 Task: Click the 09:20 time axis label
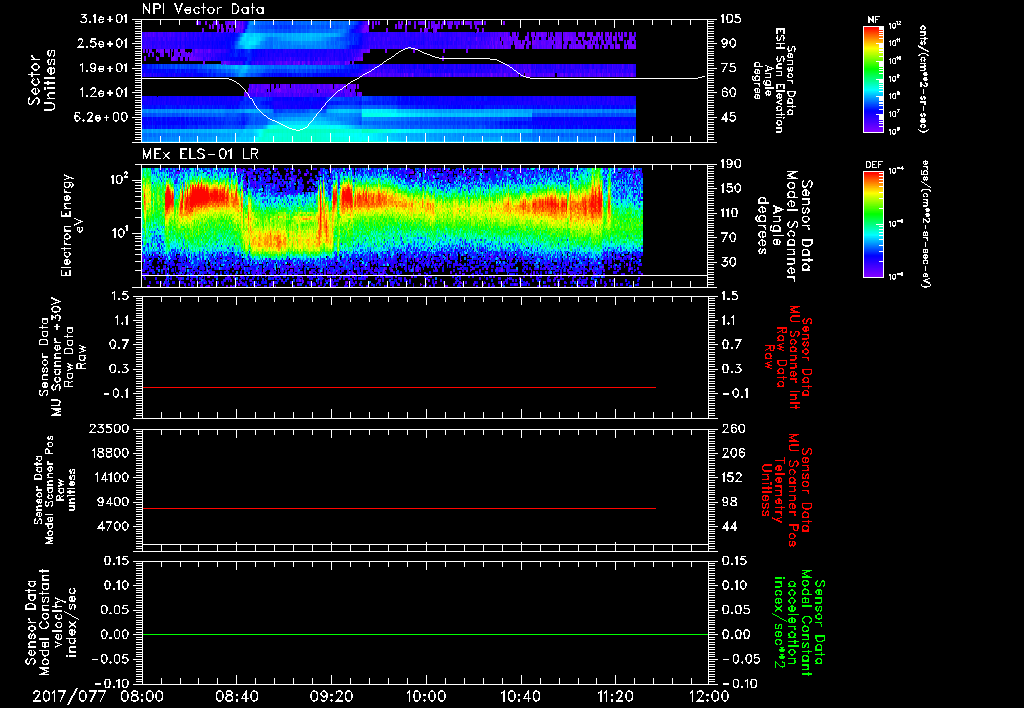click(331, 695)
